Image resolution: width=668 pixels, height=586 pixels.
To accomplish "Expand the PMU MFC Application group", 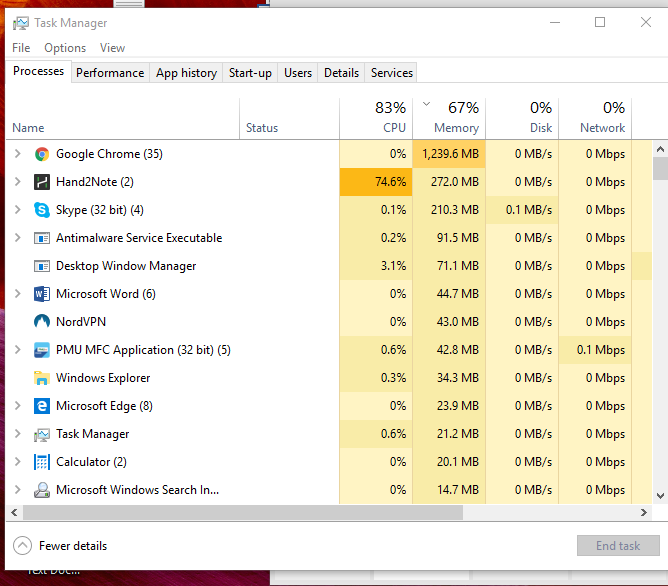I will pos(17,350).
